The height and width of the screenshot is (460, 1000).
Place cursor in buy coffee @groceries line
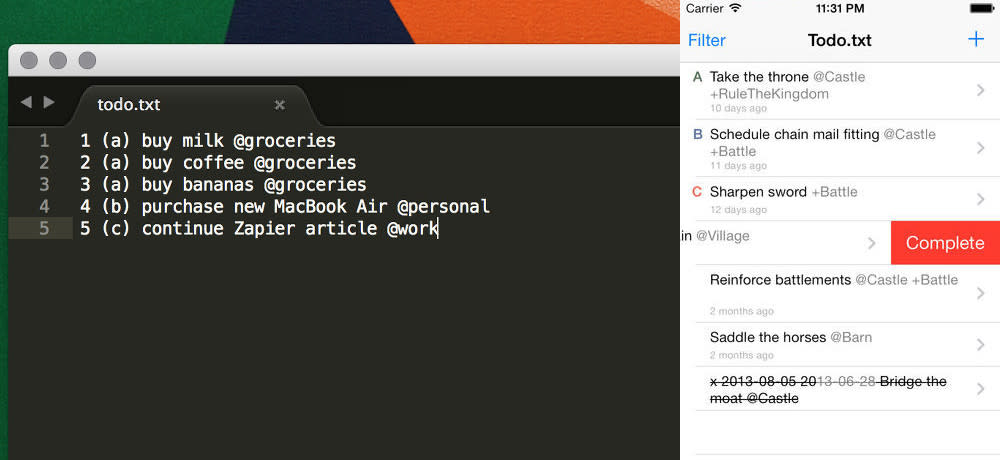218,163
